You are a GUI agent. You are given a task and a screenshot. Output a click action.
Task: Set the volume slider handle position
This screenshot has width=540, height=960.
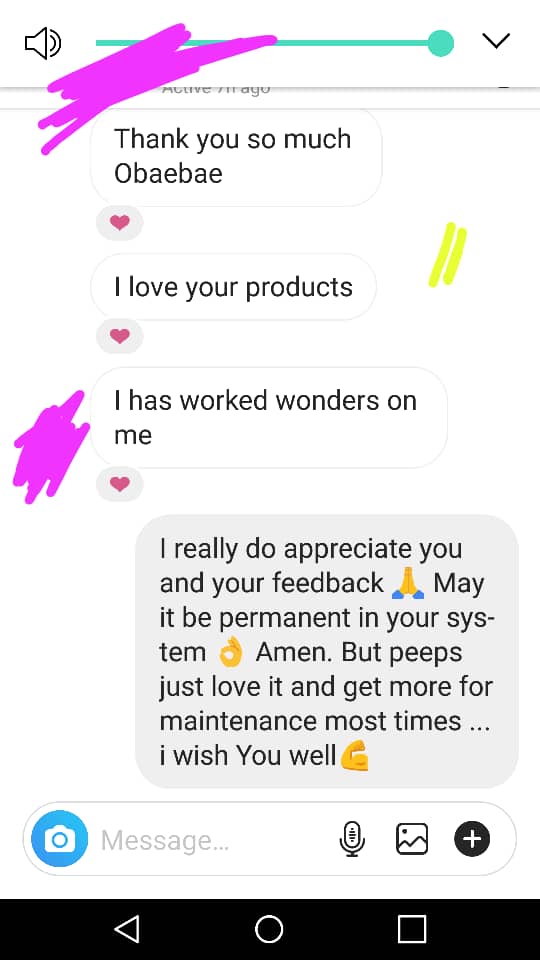coord(440,43)
